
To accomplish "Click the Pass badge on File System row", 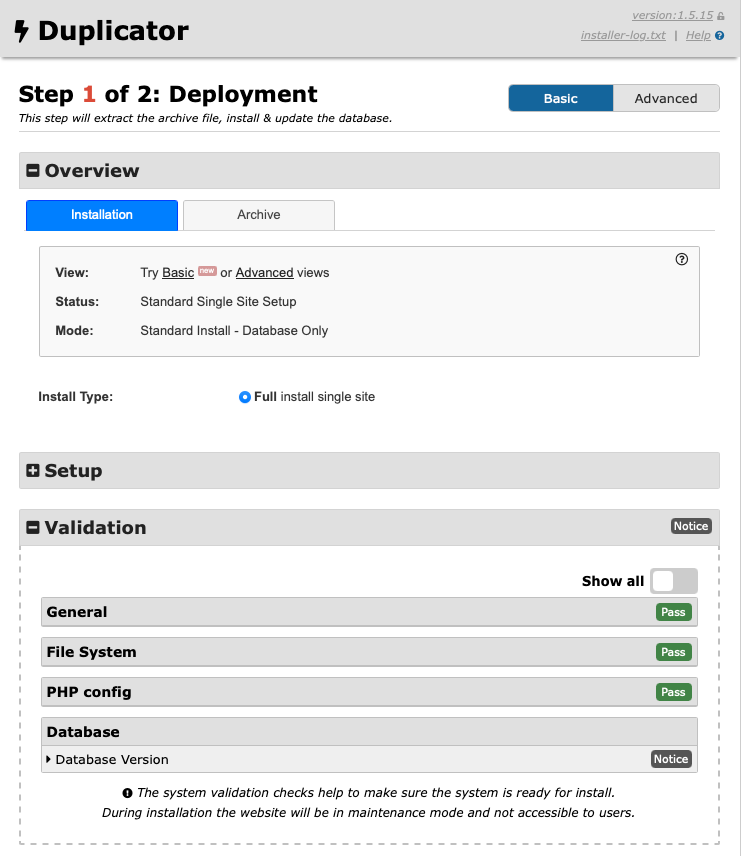I will (x=673, y=652).
